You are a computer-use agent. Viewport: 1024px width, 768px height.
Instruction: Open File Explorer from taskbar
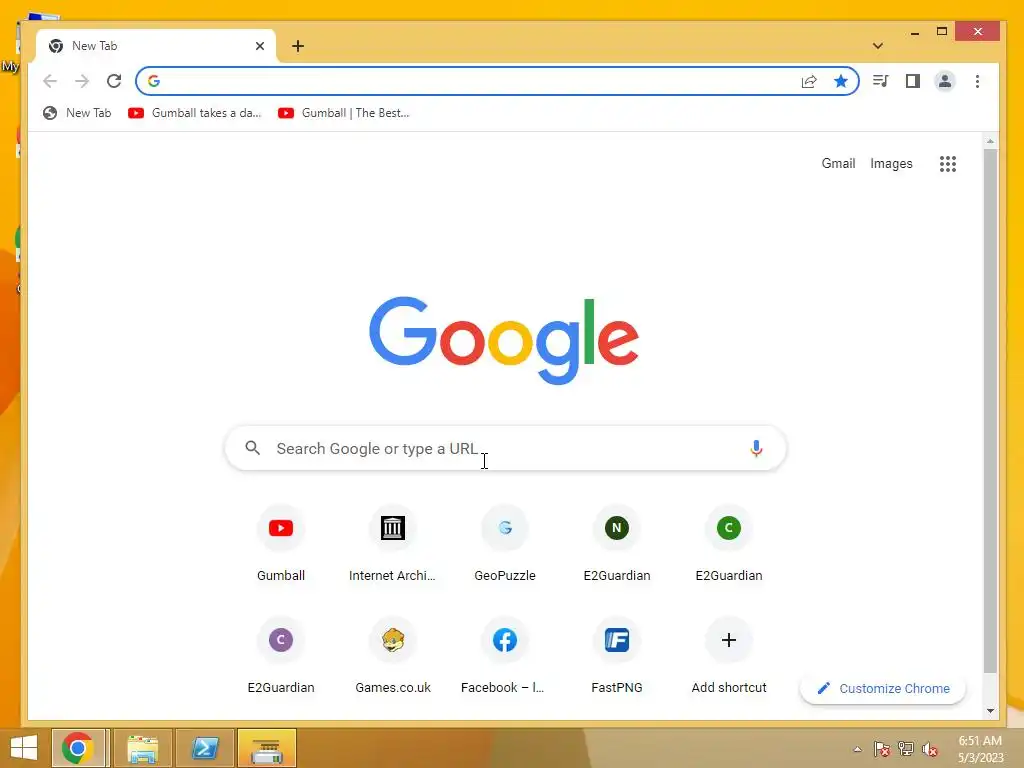click(x=143, y=748)
